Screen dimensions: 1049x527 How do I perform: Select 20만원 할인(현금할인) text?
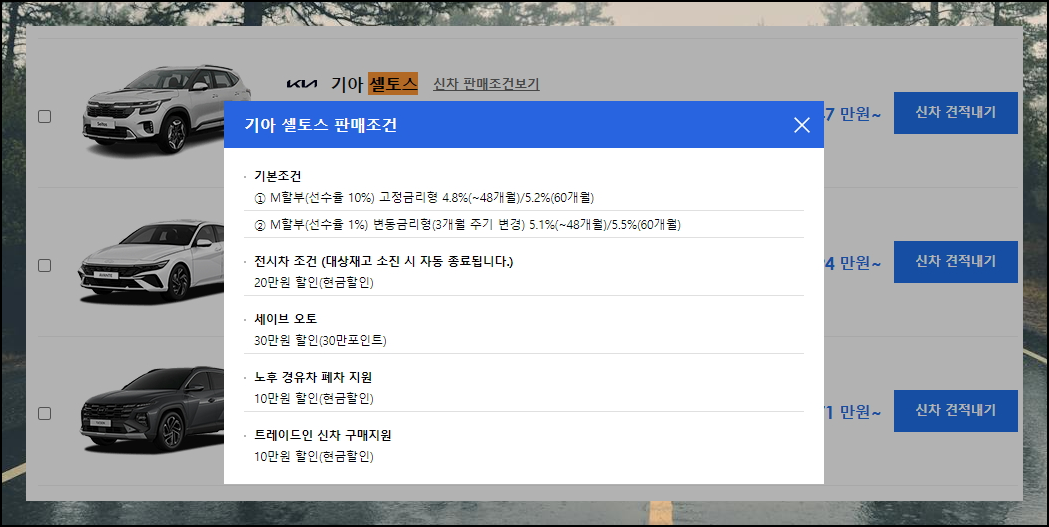(314, 282)
